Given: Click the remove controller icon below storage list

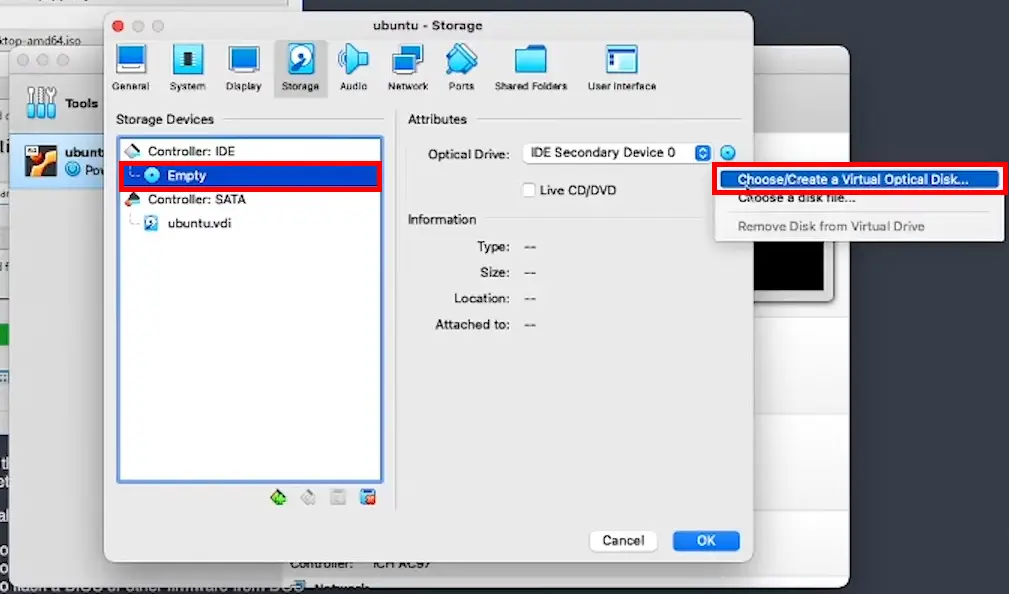Looking at the screenshot, I should [308, 497].
